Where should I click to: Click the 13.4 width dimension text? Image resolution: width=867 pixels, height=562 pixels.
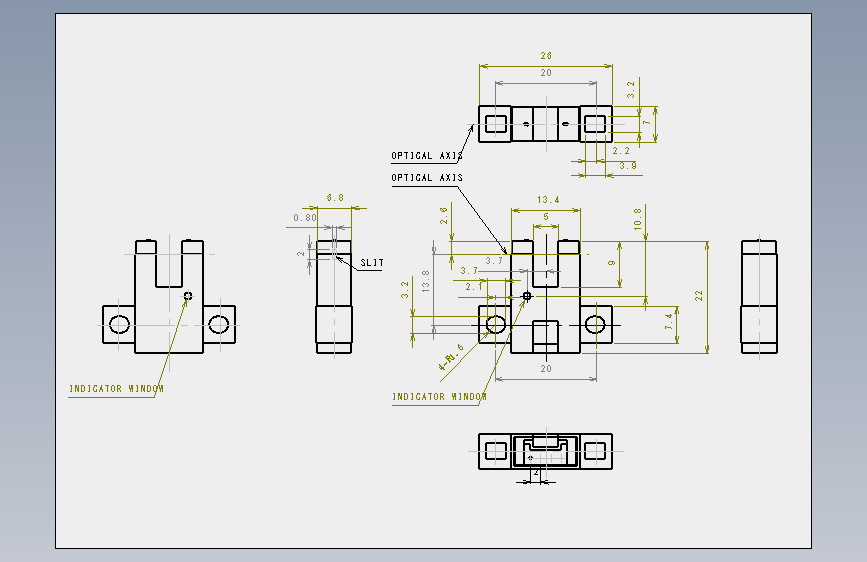[x=548, y=200]
